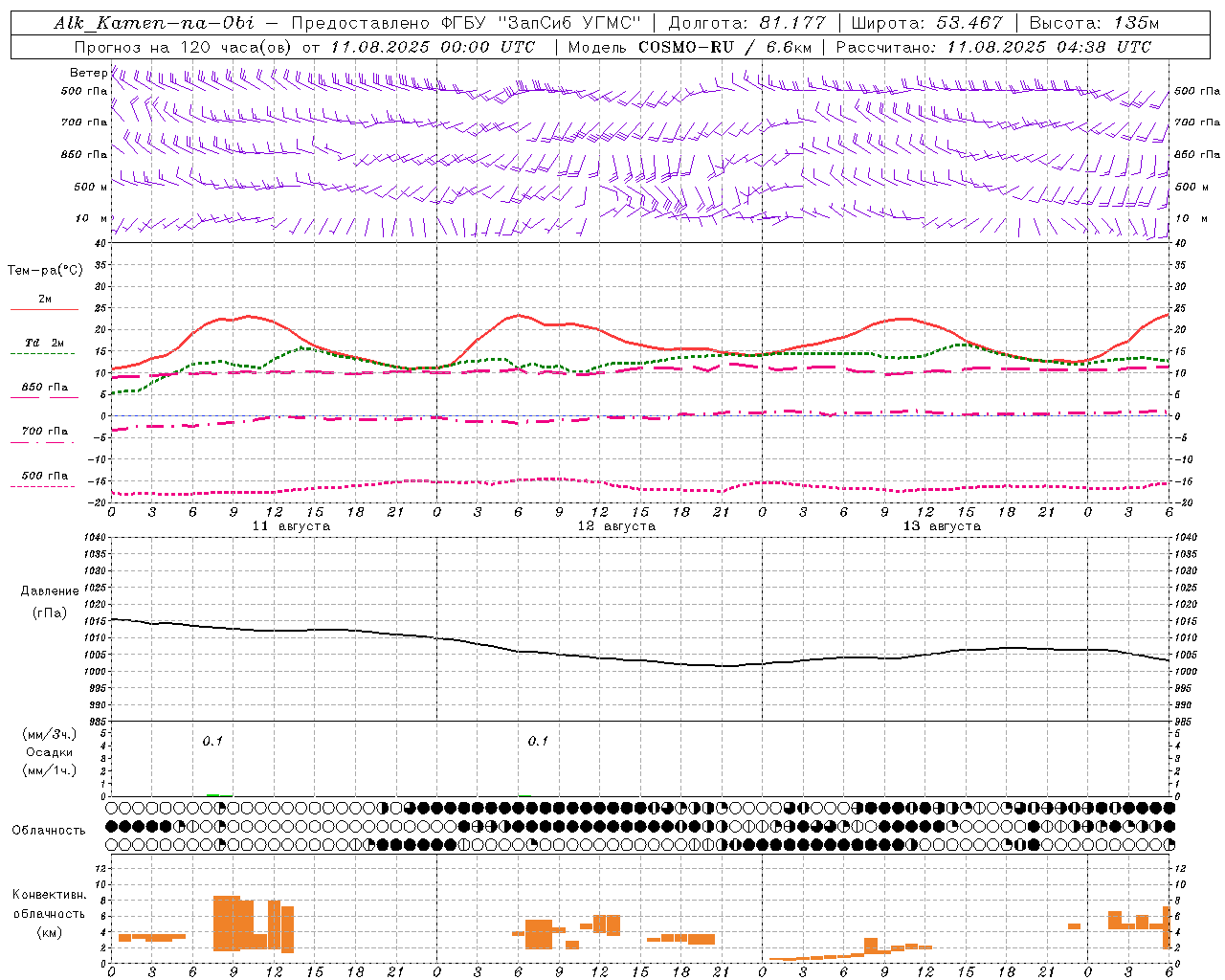Click the model label COSMO-RU / 6.6км
1225x980 pixels.
click(725, 47)
